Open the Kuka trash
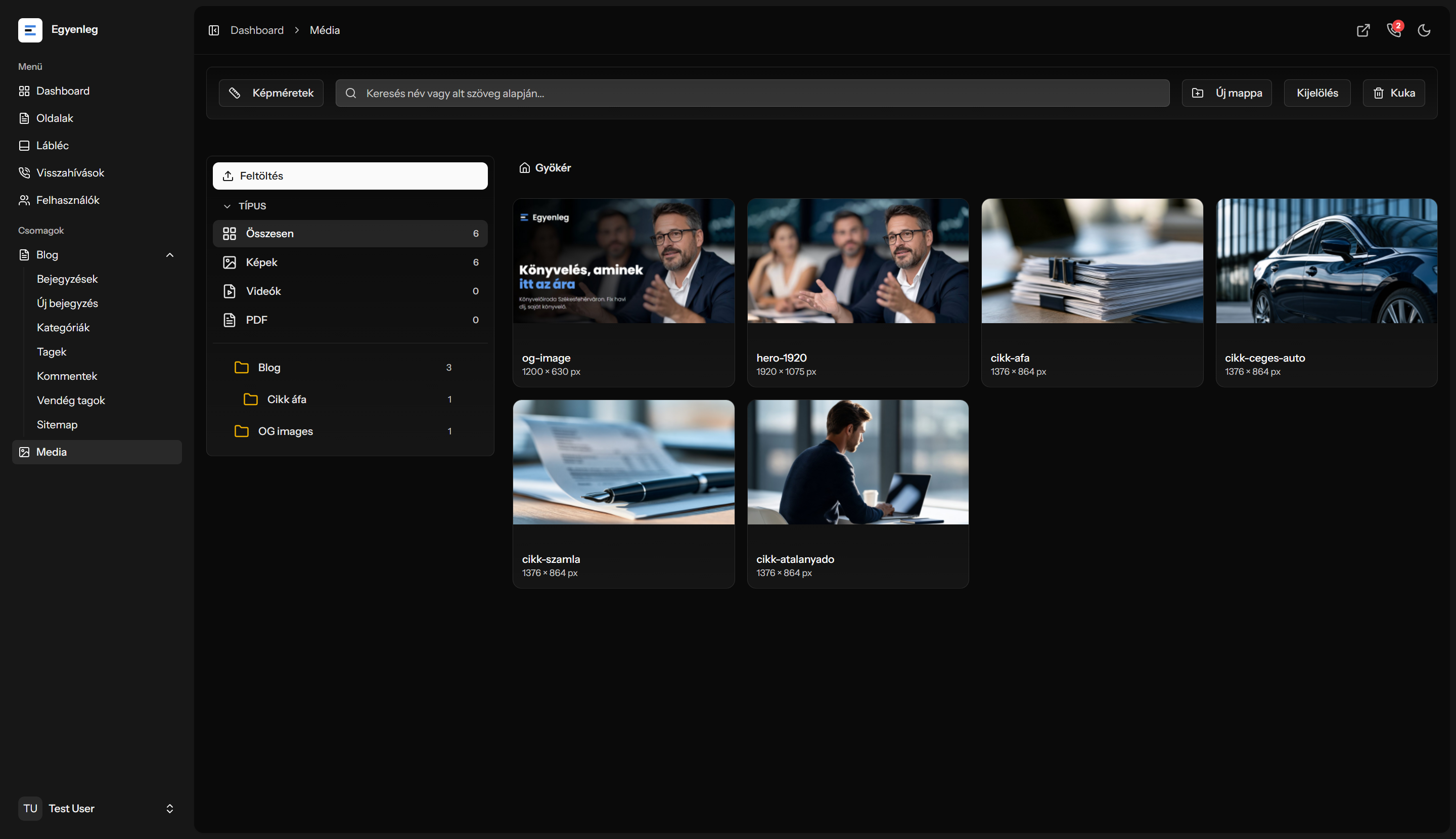 (x=1394, y=93)
